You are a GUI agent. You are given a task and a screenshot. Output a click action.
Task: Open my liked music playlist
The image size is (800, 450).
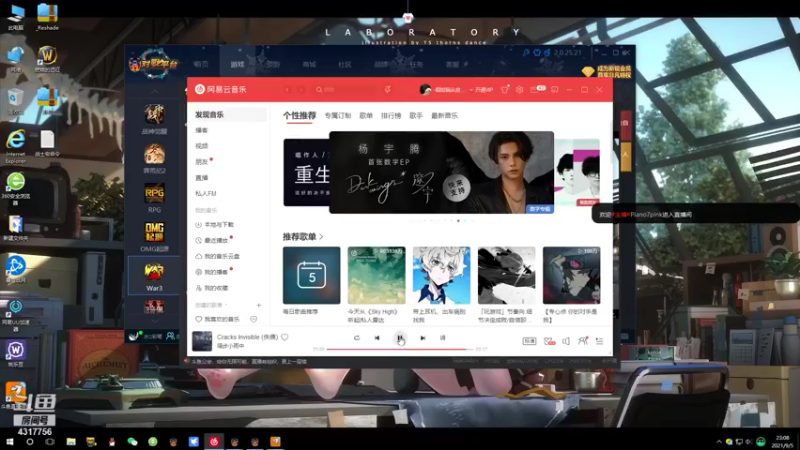point(218,319)
